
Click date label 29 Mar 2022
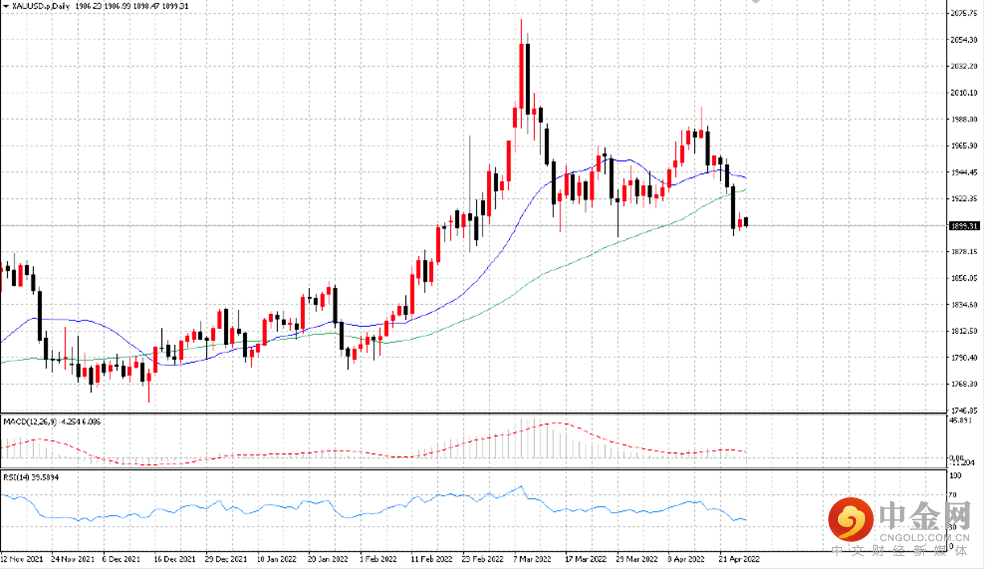pos(637,559)
